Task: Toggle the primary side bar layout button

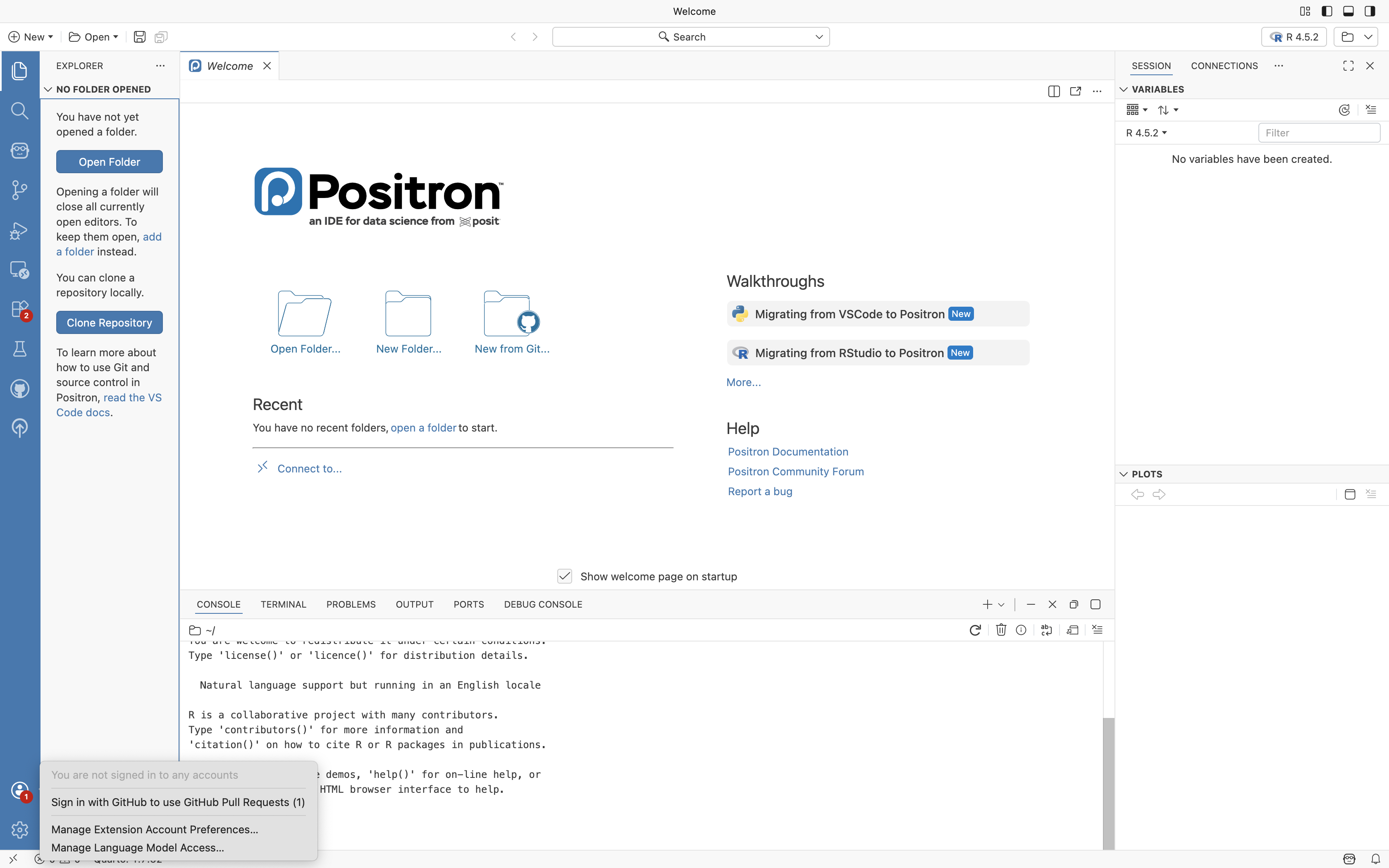Action: tap(1327, 12)
